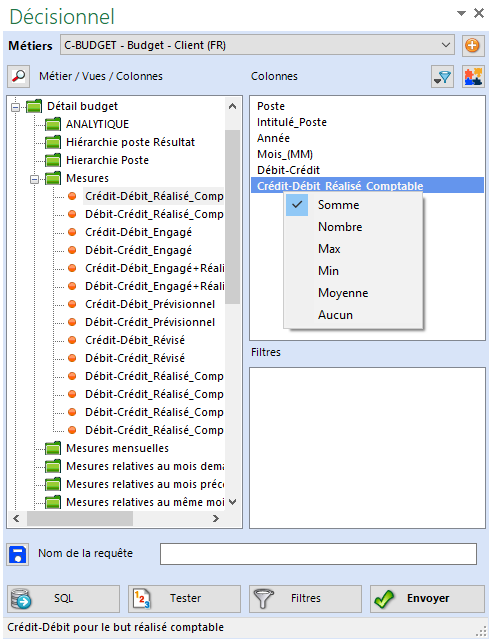
Task: Open the Métiers C-BUDGET dropdown
Action: point(257,45)
